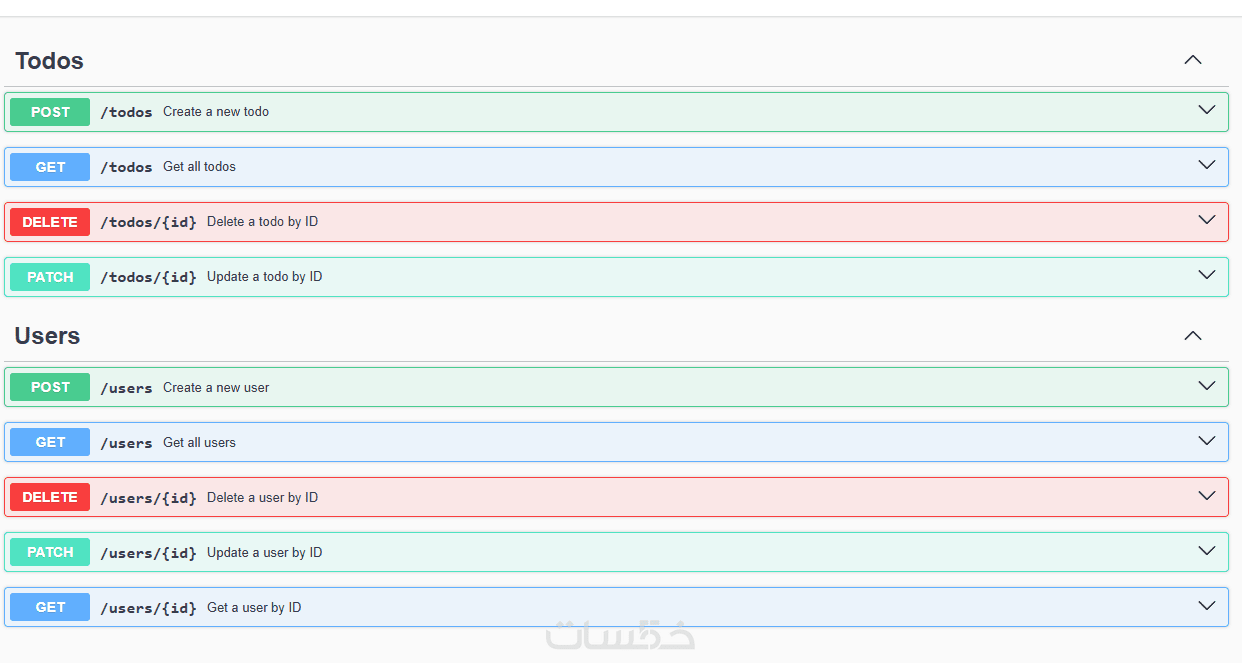The width and height of the screenshot is (1242, 663).
Task: Click the 'Get all todos' description
Action: pos(200,167)
